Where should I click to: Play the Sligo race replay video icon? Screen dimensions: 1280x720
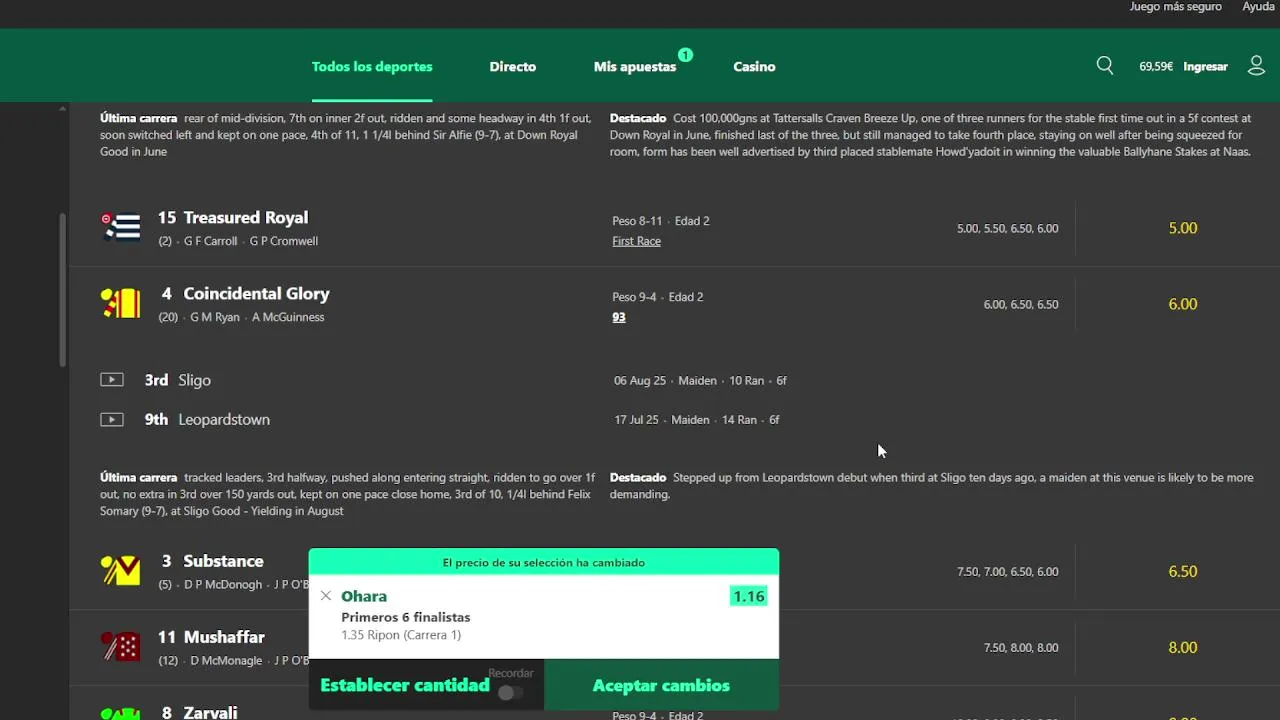tap(112, 380)
